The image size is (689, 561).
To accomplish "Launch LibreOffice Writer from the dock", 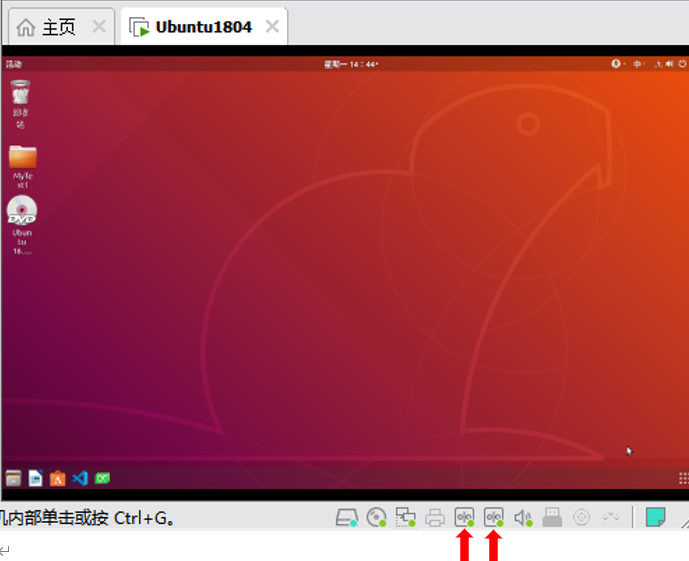I will tap(36, 478).
